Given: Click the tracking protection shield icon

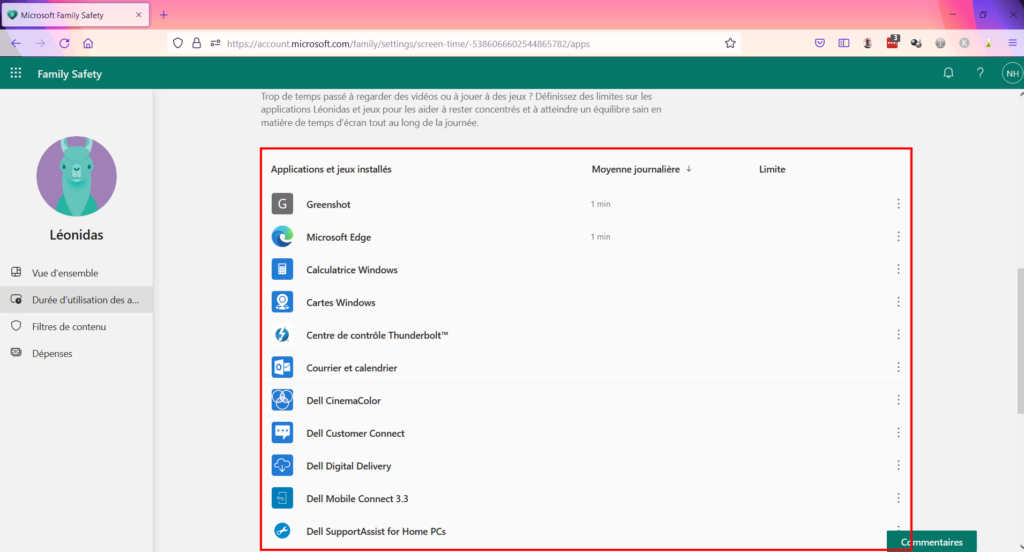Looking at the screenshot, I should coord(178,43).
